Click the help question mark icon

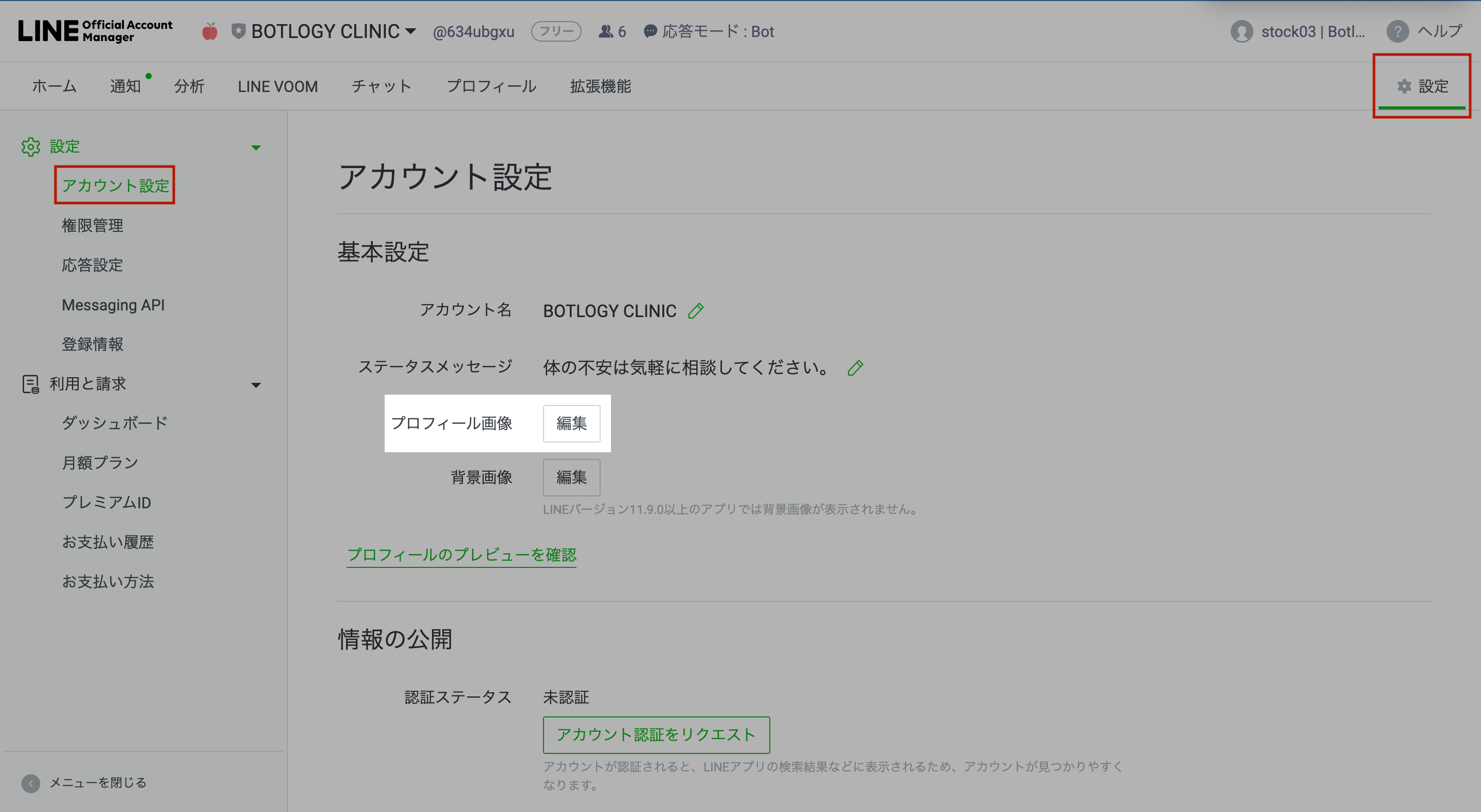(1397, 32)
